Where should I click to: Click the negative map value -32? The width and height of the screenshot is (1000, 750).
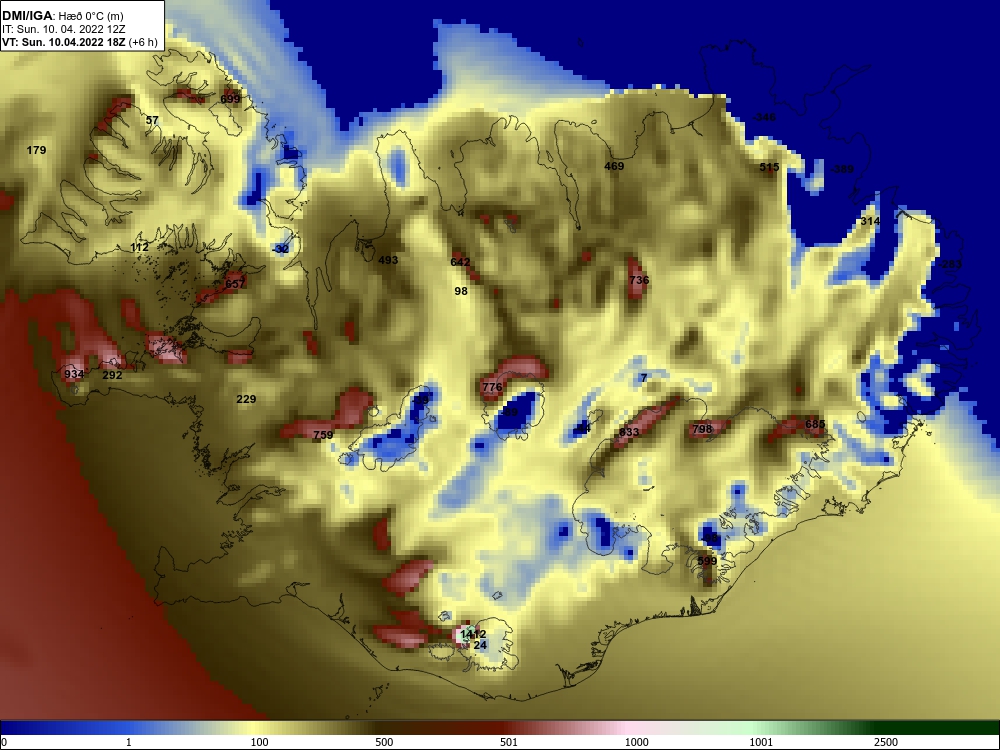(x=280, y=249)
